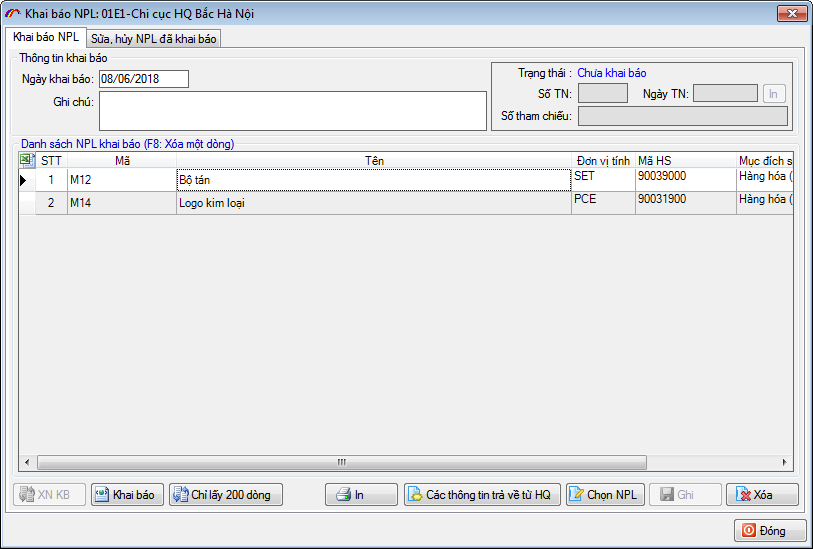
Task: Click the Đơn vị tính column header
Action: coord(603,160)
